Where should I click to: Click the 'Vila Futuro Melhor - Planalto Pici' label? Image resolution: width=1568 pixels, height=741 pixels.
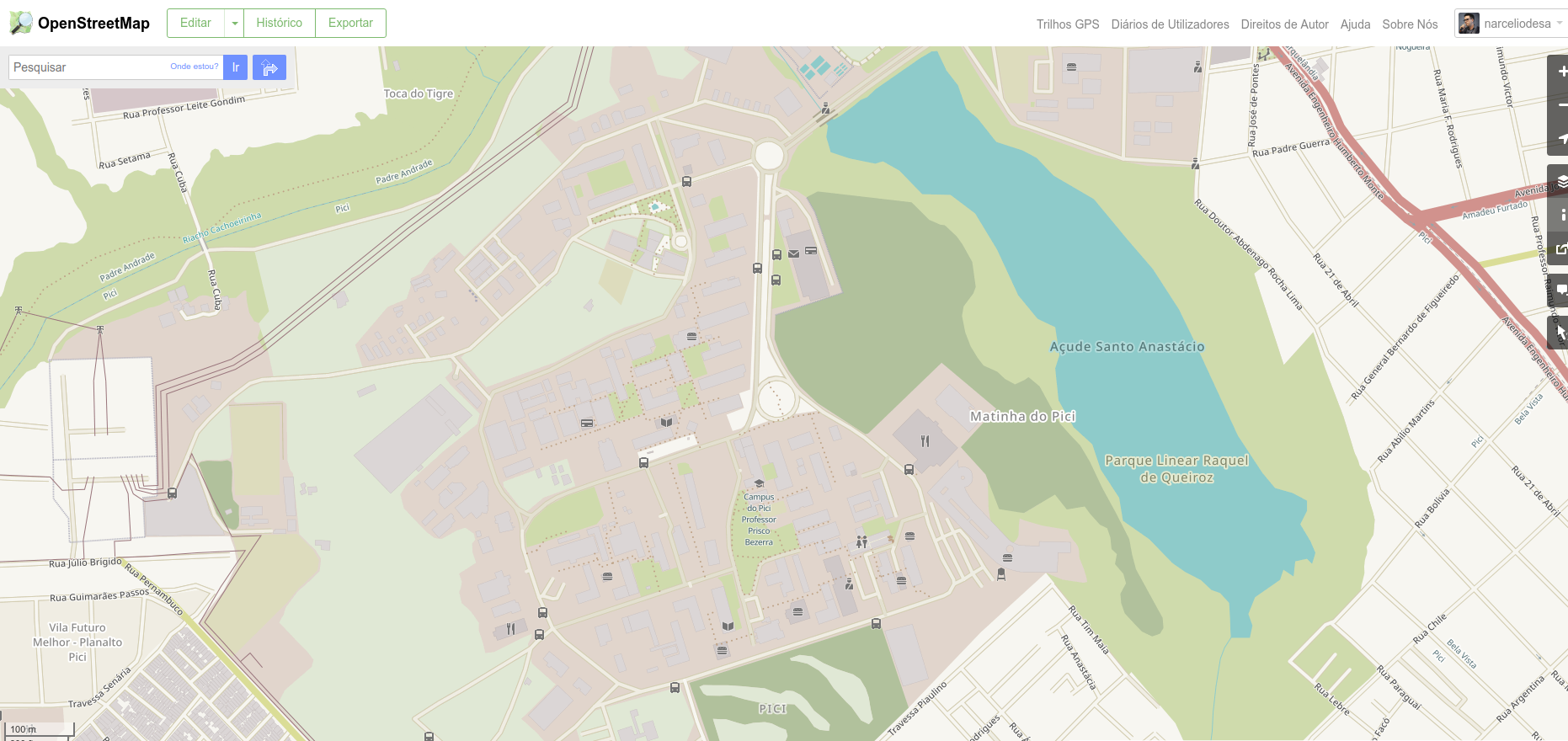[x=77, y=642]
